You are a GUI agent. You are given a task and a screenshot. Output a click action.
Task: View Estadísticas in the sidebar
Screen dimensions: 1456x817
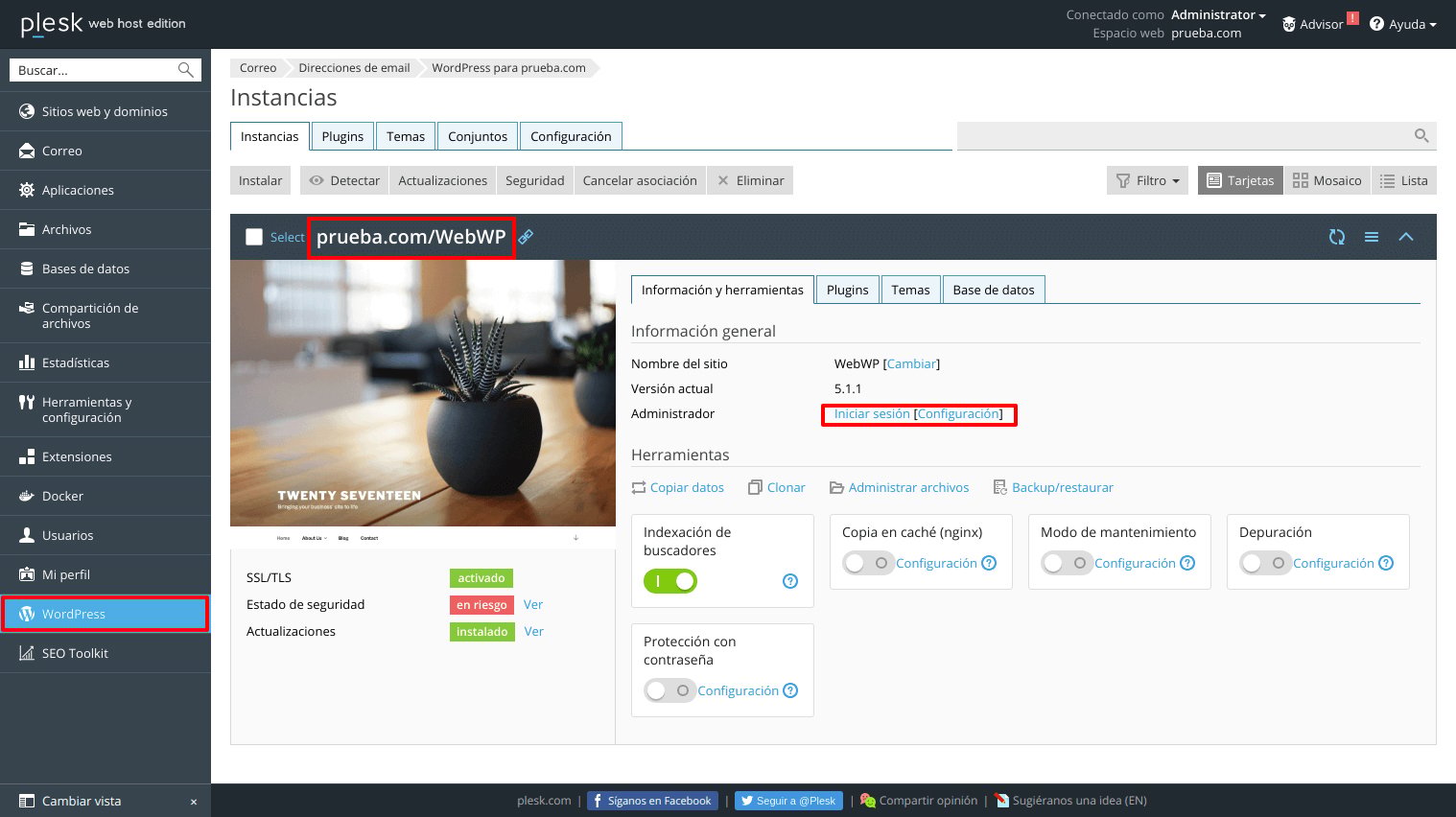click(x=105, y=362)
